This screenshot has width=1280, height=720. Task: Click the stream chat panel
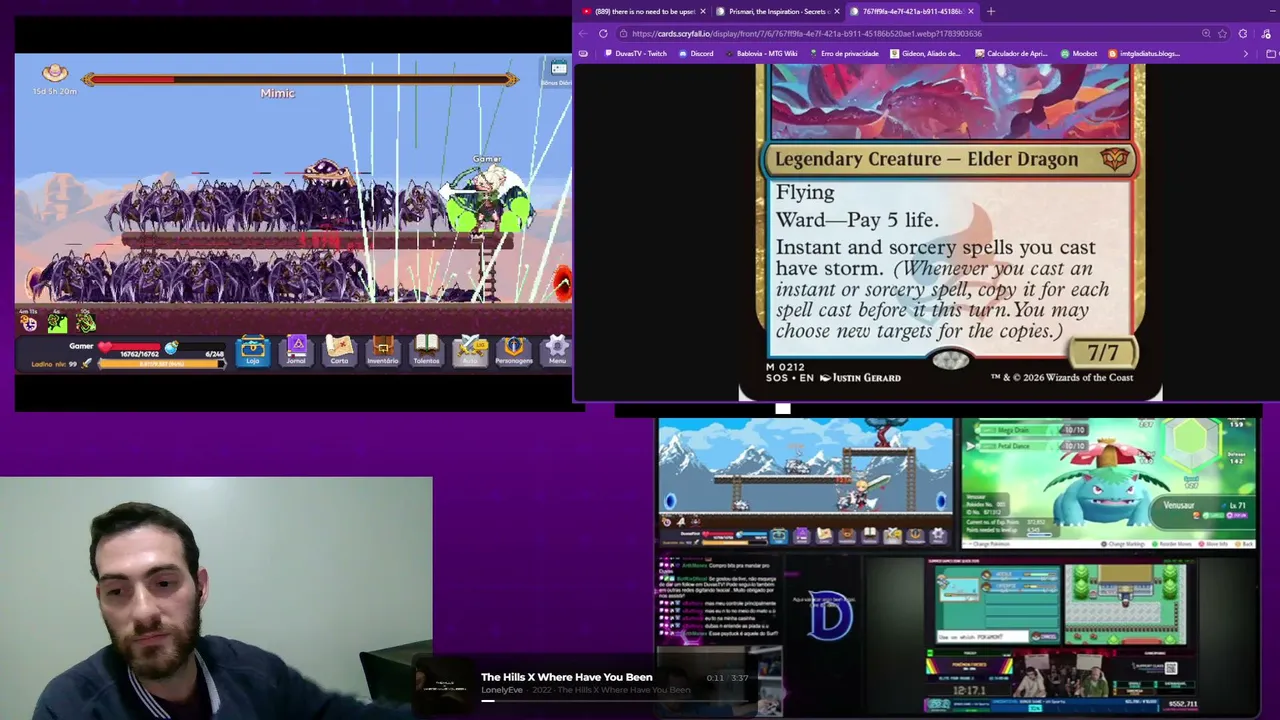click(718, 600)
